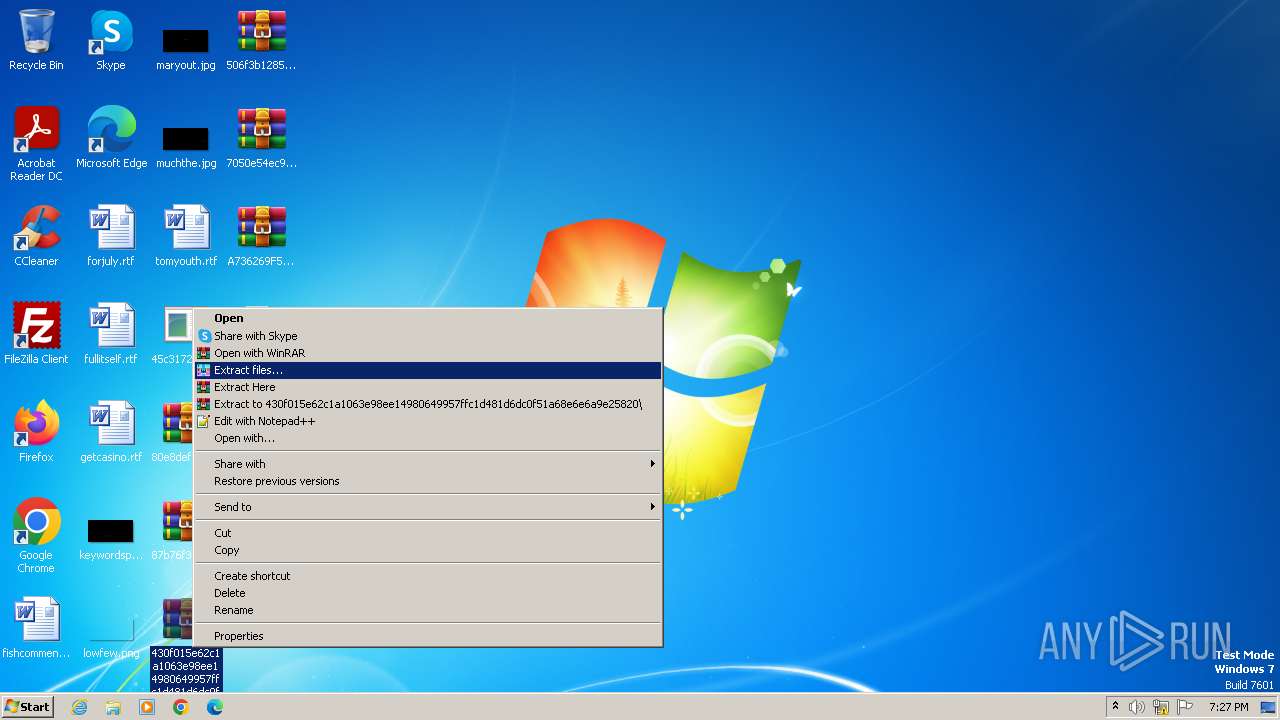Click the volume tray icon
The width and height of the screenshot is (1280, 720).
click(x=1137, y=707)
